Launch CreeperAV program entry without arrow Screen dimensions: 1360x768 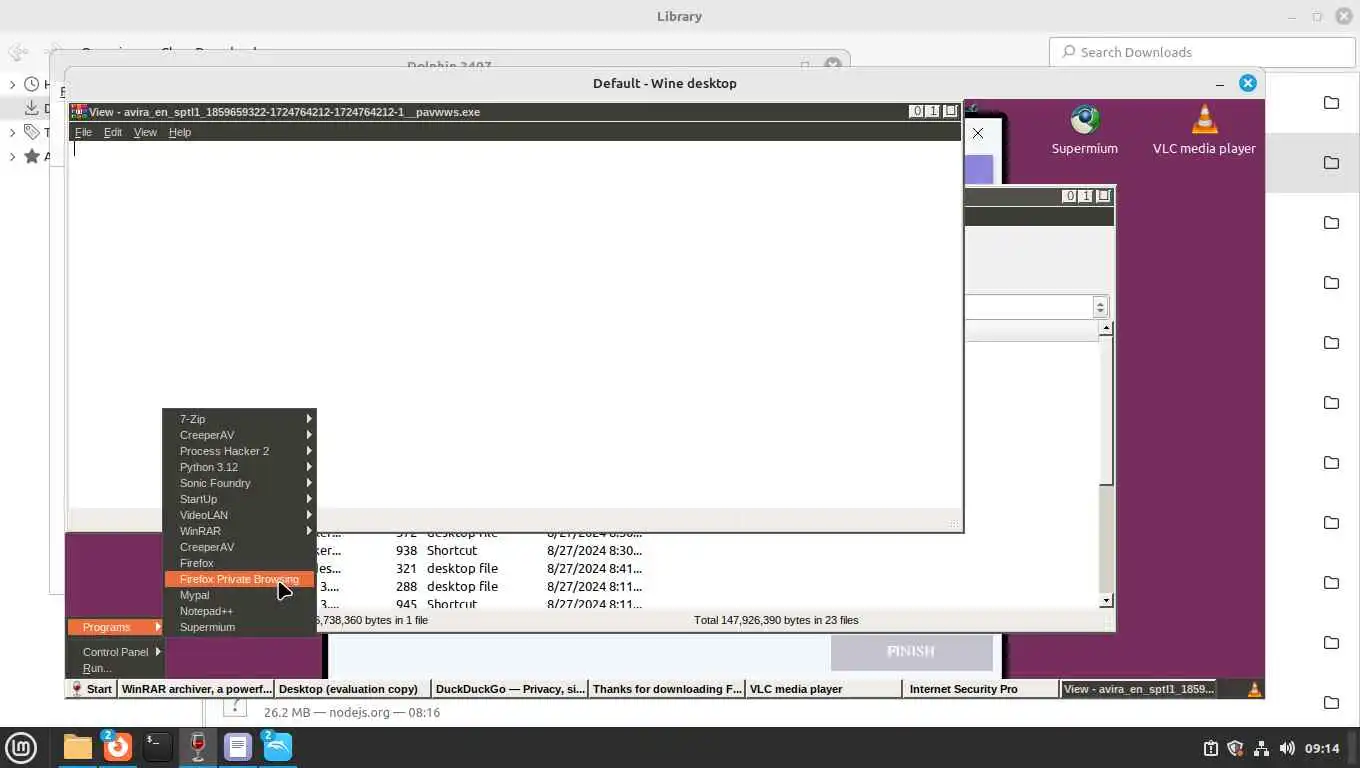tap(239, 547)
